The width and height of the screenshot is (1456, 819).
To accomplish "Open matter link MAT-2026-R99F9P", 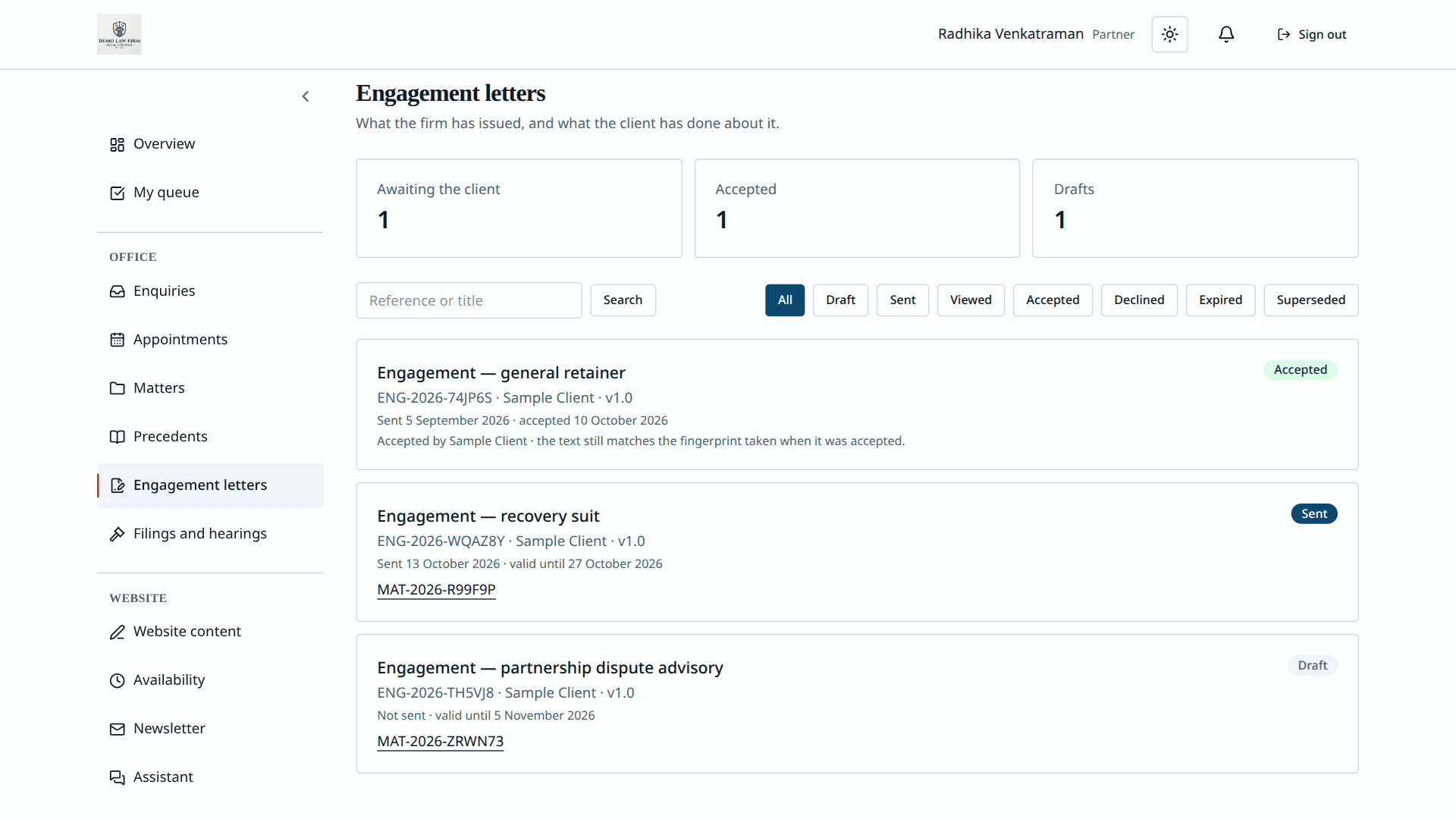I will [x=436, y=590].
